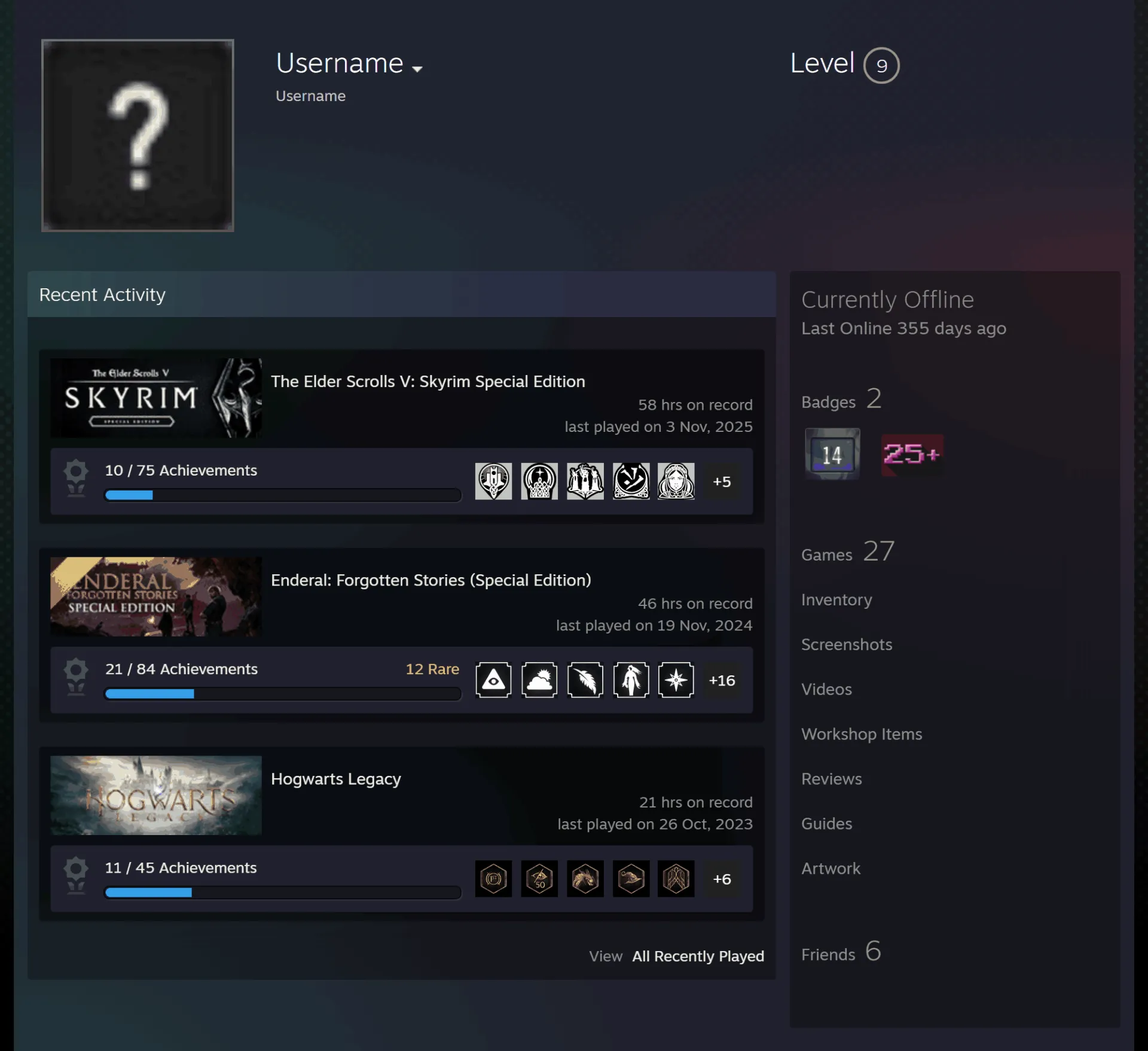The height and width of the screenshot is (1051, 1148).
Task: Open the Hogwarts Legacy game banner
Action: pyautogui.click(x=156, y=795)
